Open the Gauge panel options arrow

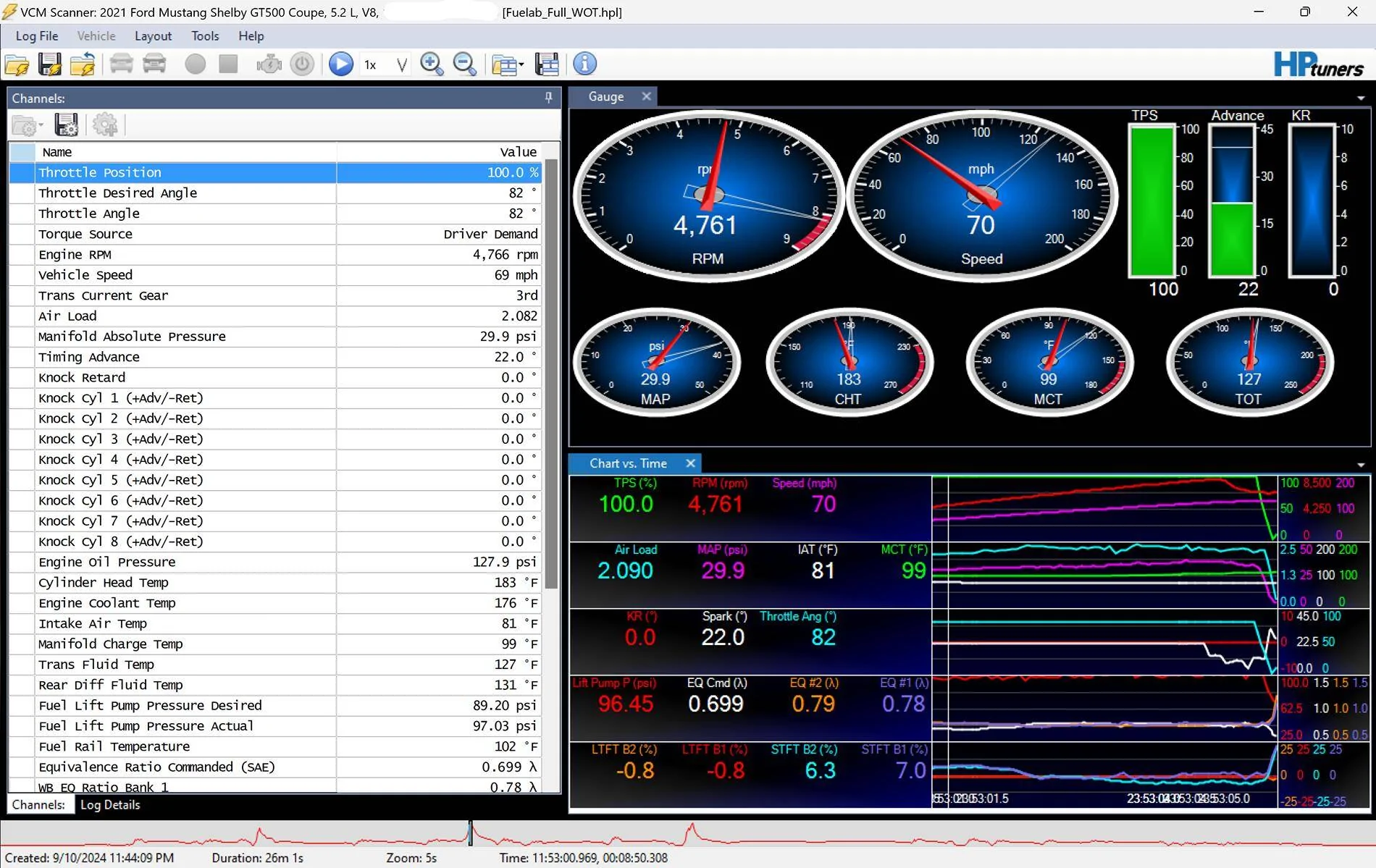click(x=1361, y=98)
